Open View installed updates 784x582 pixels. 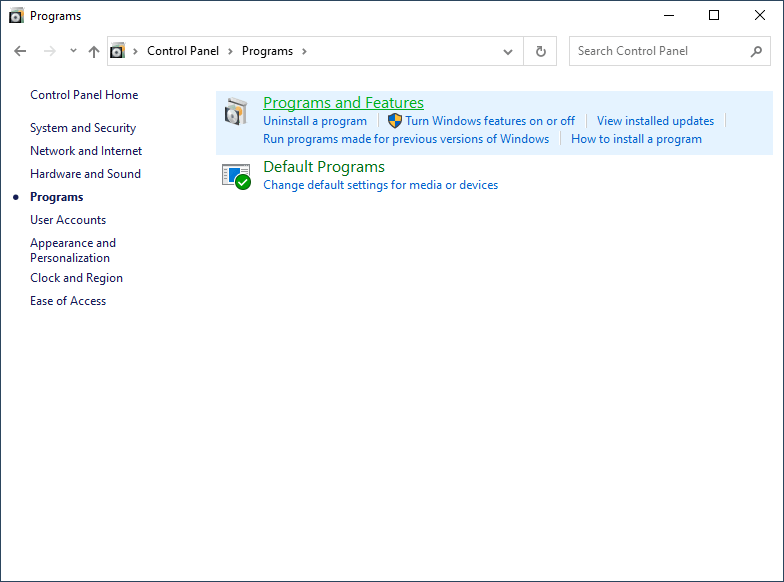click(x=656, y=121)
